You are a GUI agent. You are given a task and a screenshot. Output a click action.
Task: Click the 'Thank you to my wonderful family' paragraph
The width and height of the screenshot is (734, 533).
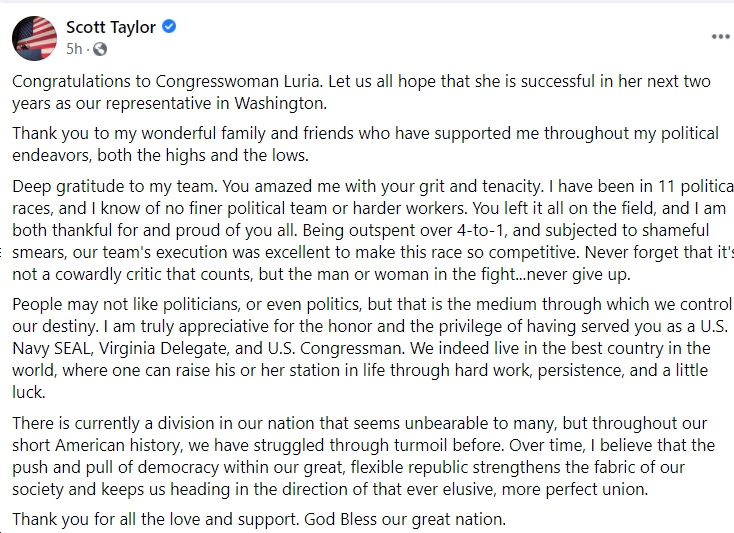pyautogui.click(x=365, y=144)
